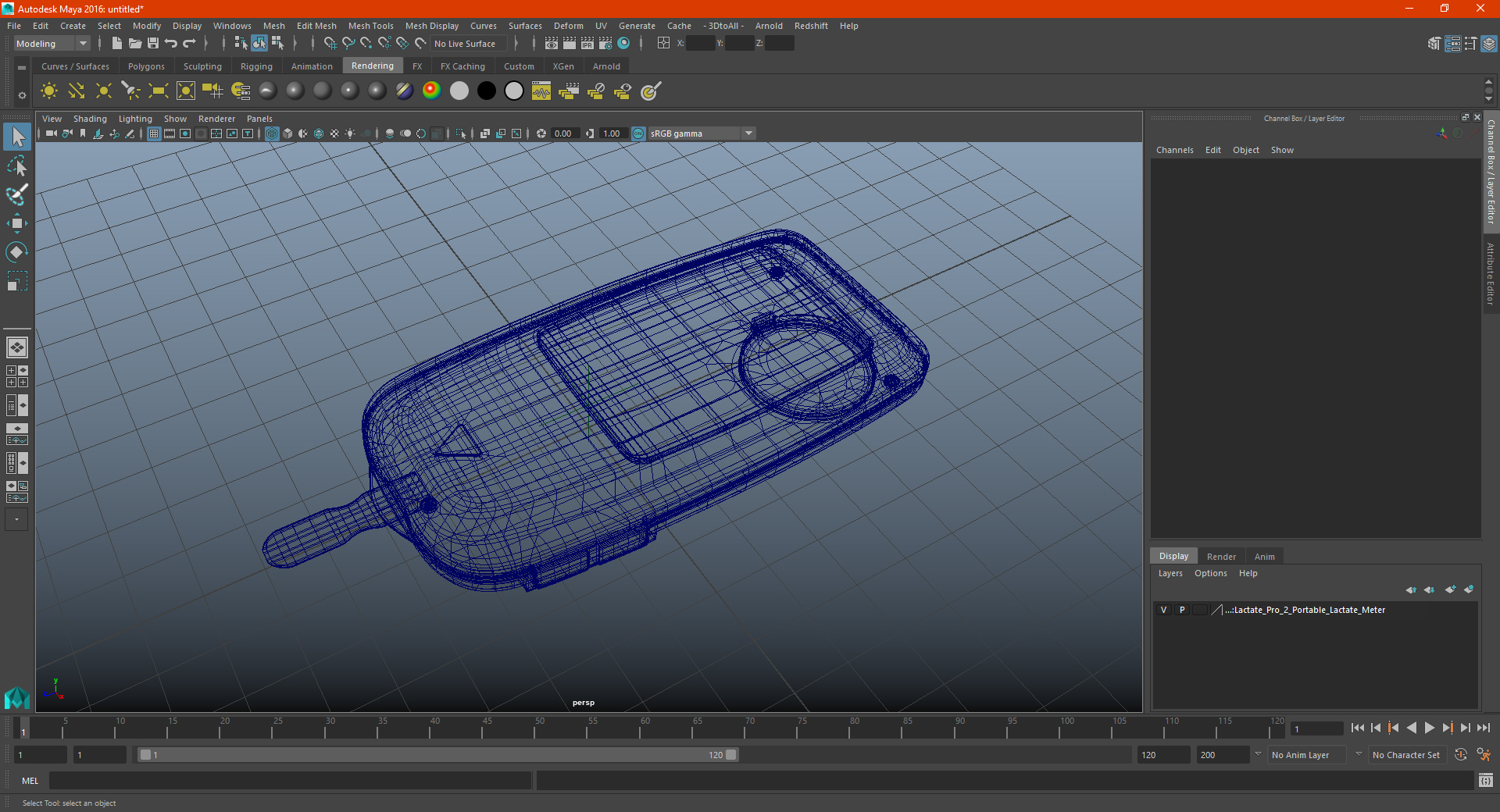Create a directional light from shelf

[x=77, y=91]
